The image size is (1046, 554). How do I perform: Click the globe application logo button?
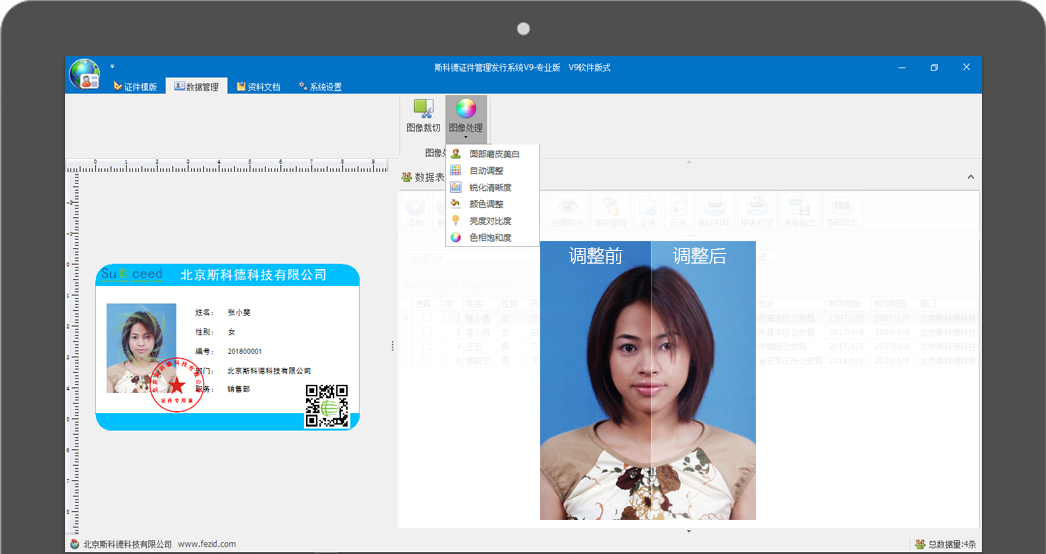(x=85, y=74)
